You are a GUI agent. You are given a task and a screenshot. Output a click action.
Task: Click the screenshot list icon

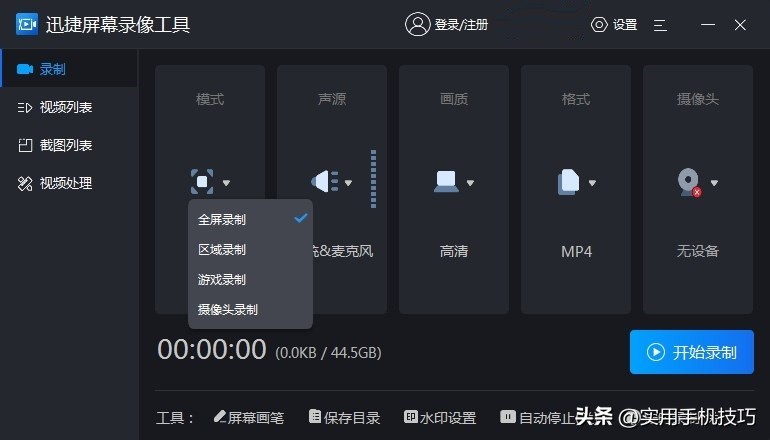point(25,145)
